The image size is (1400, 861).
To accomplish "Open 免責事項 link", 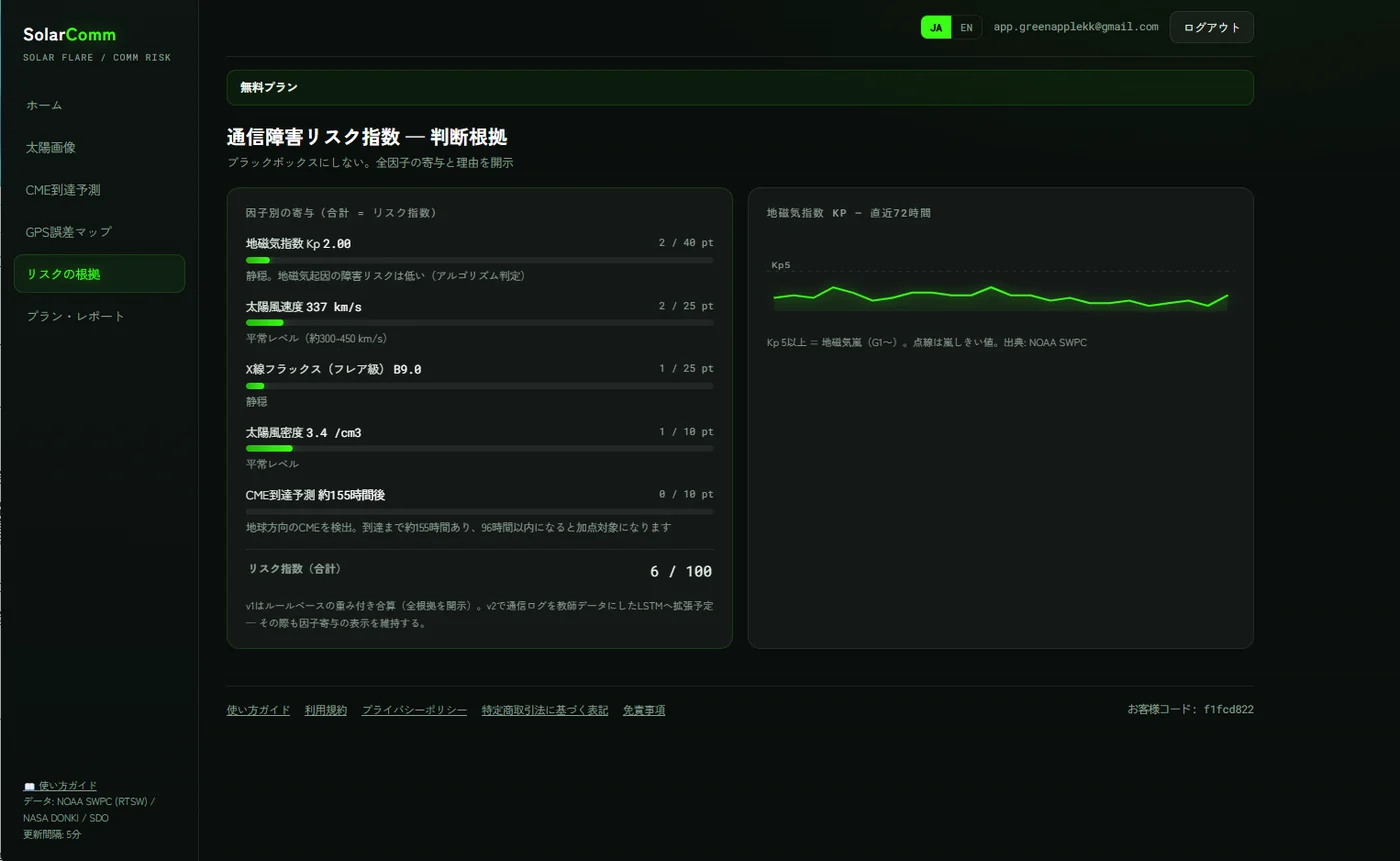I will [644, 710].
